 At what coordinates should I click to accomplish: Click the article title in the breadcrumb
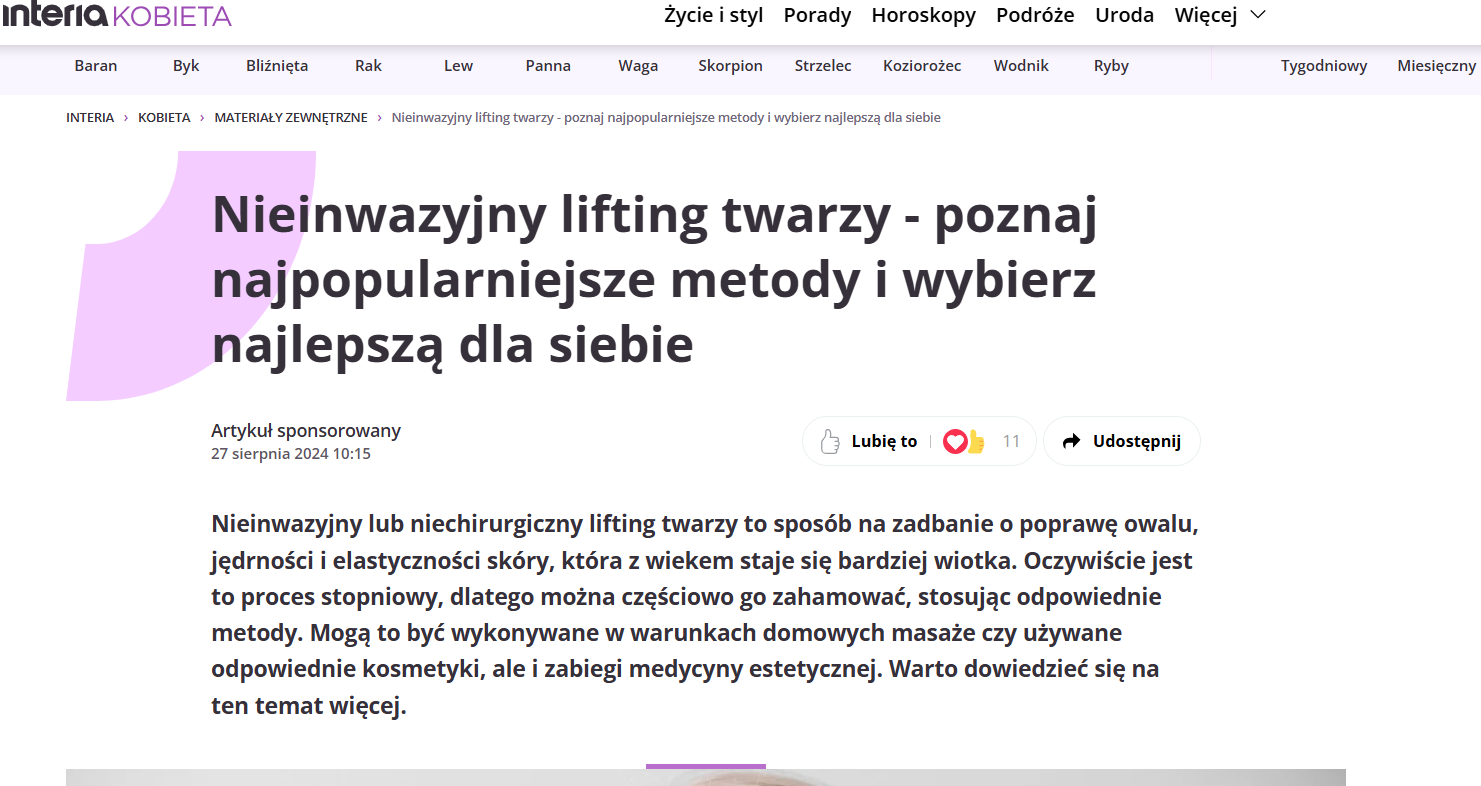pos(666,118)
